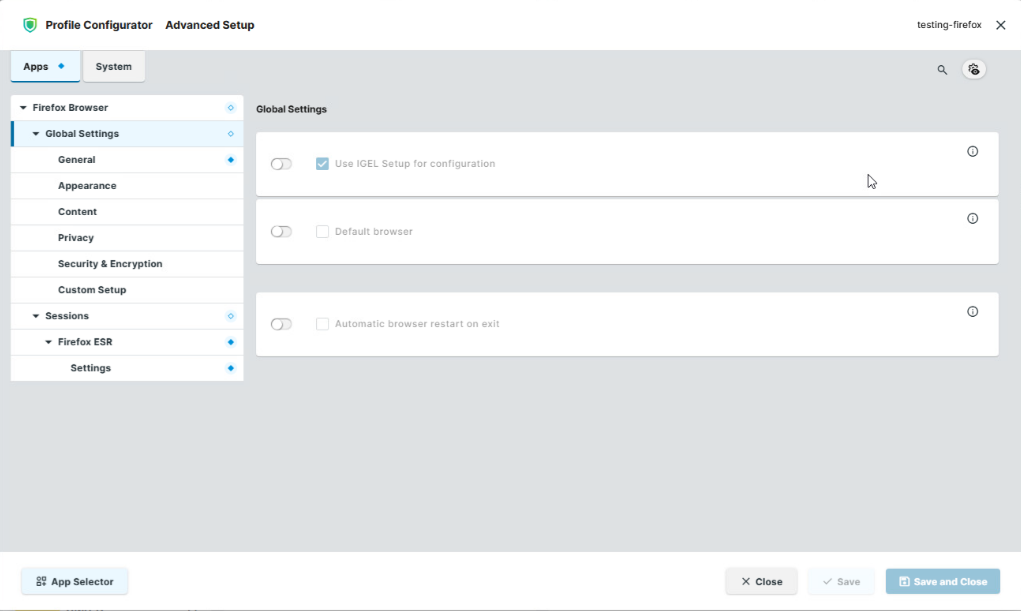Select Content in the settings tree

pos(127,212)
